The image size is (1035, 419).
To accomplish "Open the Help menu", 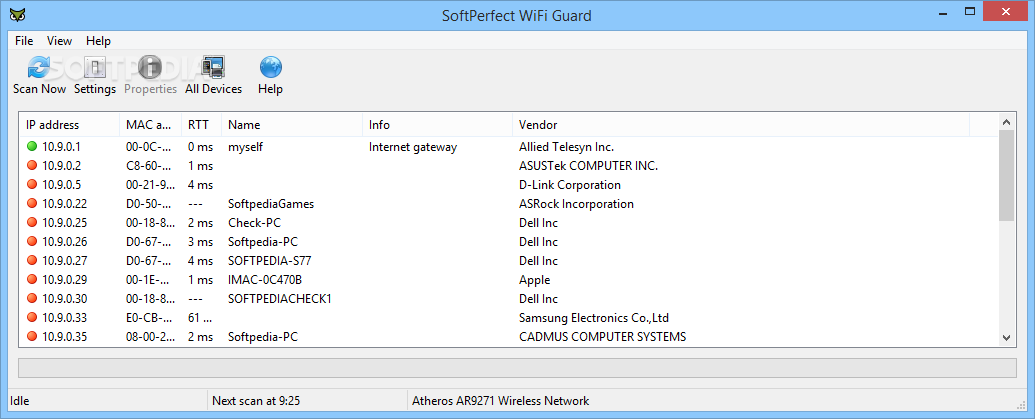I will click(x=98, y=41).
